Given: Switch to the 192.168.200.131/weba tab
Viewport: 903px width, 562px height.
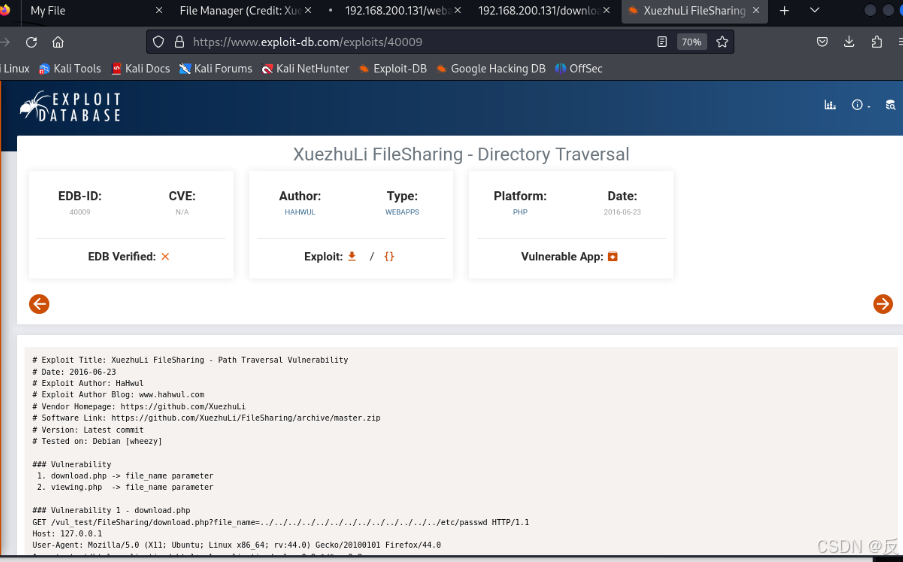Looking at the screenshot, I should coord(397,10).
